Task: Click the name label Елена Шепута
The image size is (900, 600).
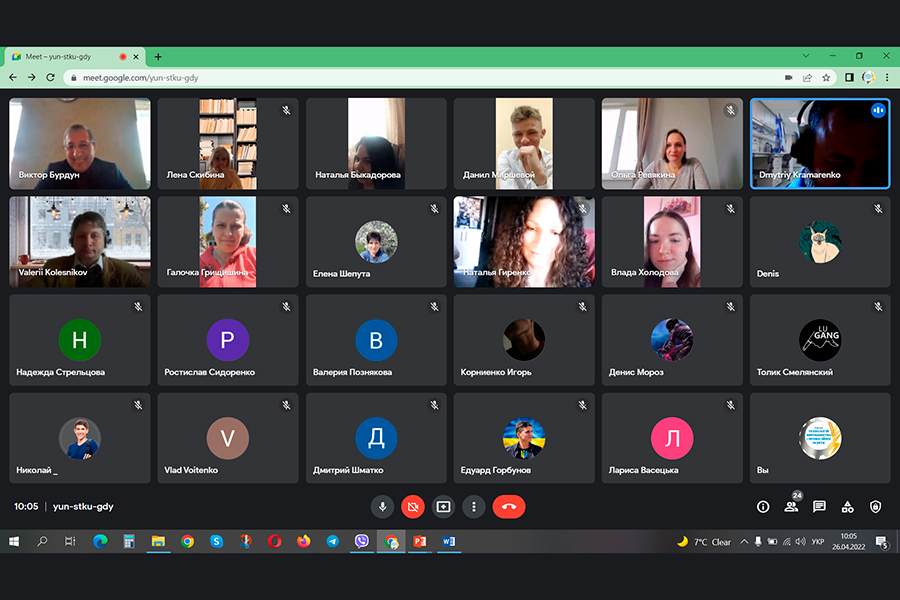Action: click(x=341, y=274)
